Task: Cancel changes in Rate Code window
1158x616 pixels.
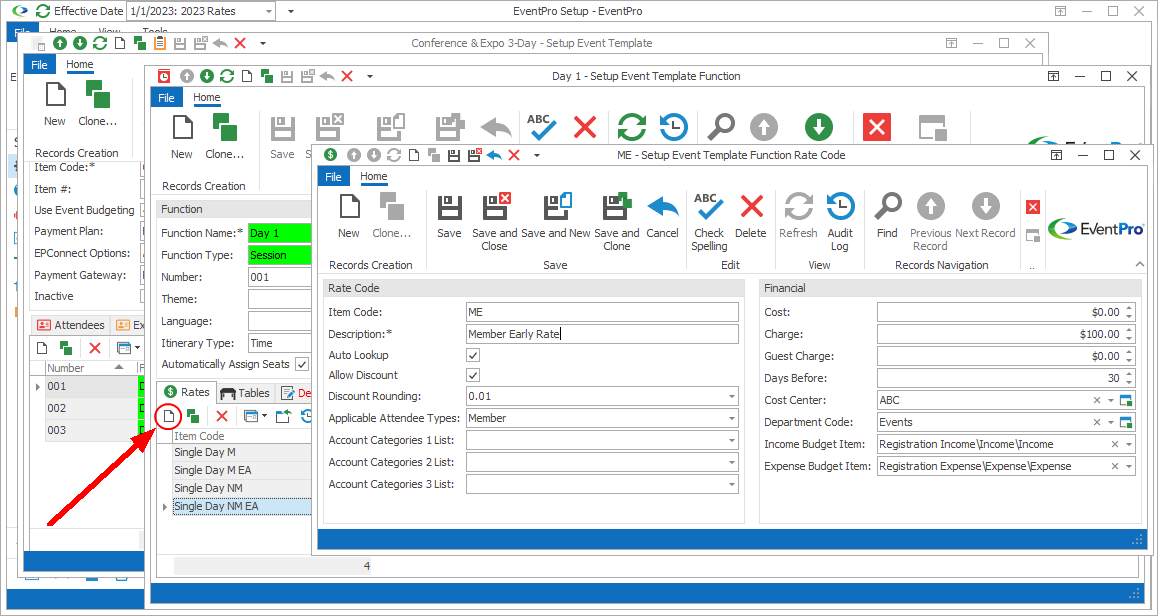Action: 662,216
